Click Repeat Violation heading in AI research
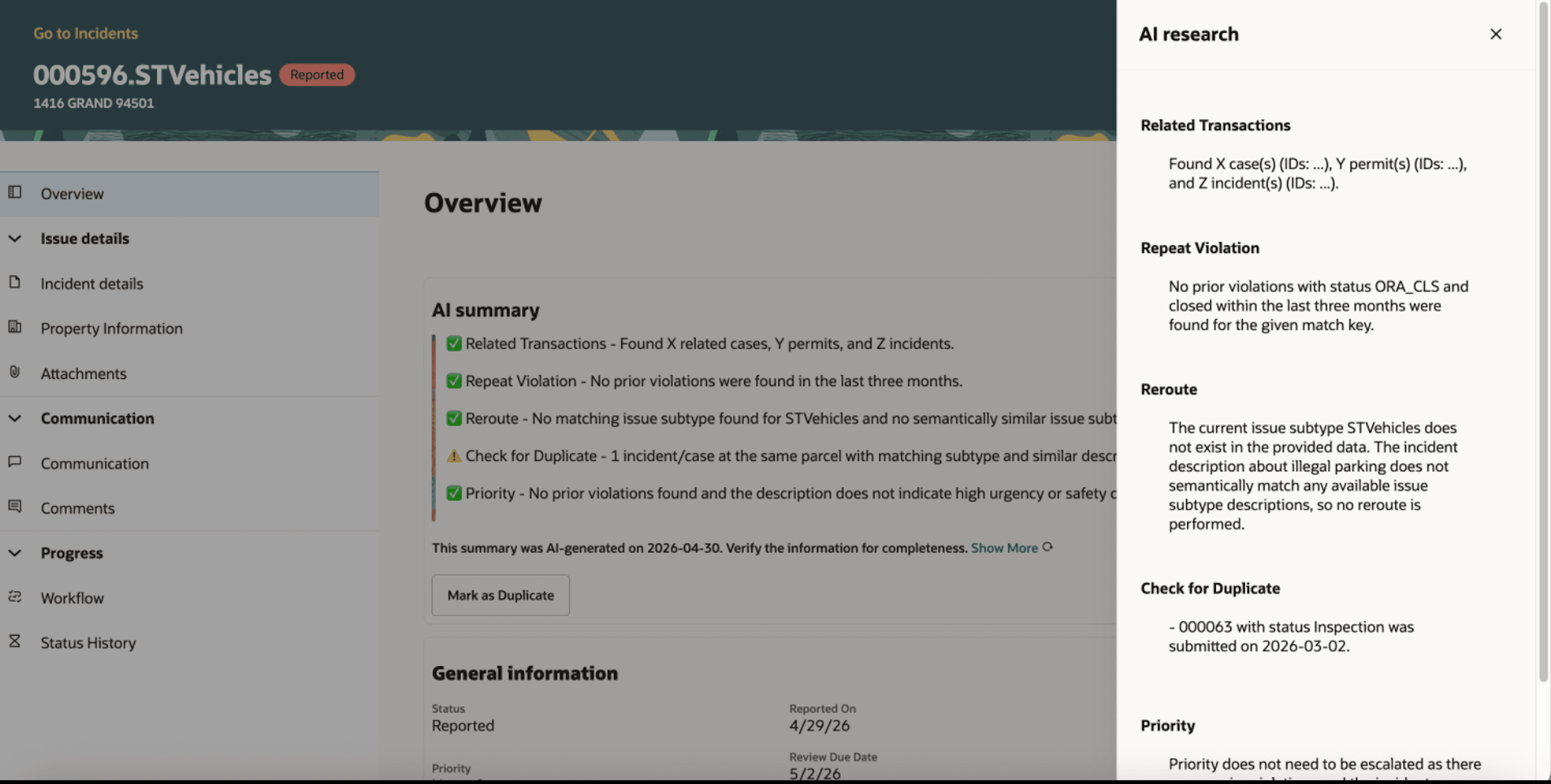 pyautogui.click(x=1199, y=248)
